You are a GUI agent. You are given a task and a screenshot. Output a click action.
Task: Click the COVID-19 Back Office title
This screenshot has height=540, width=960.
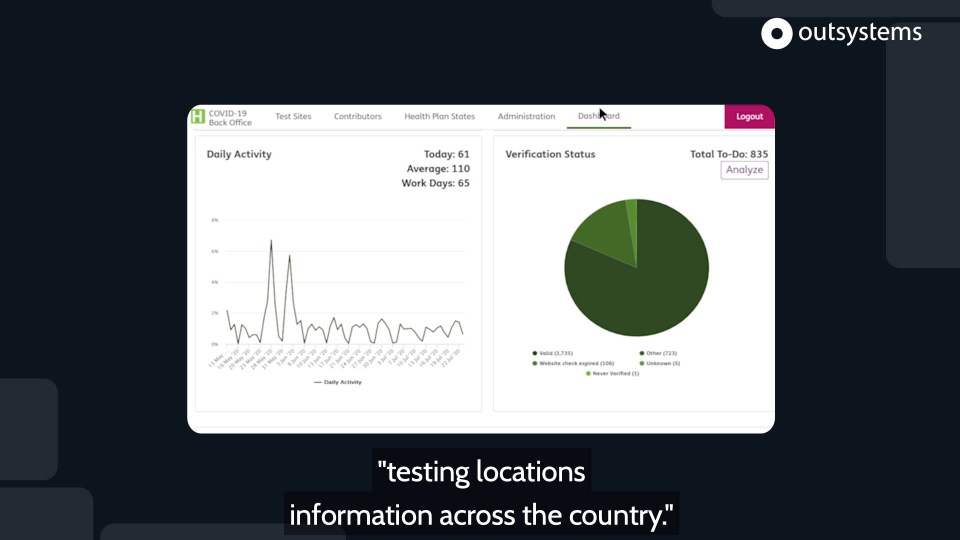point(230,118)
